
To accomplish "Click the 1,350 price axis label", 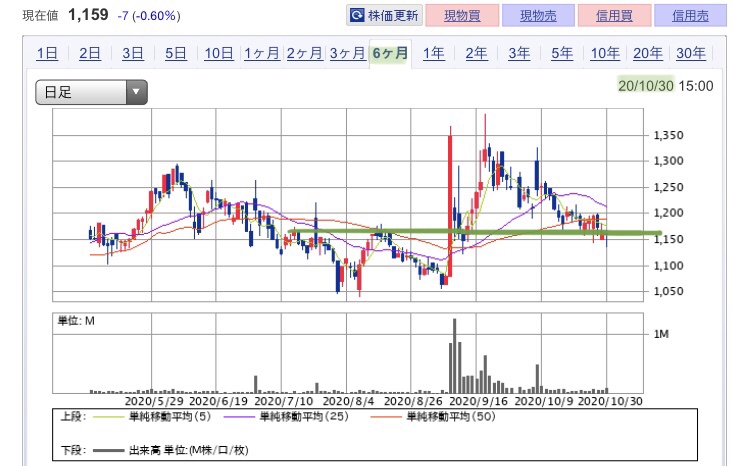I will point(668,136).
